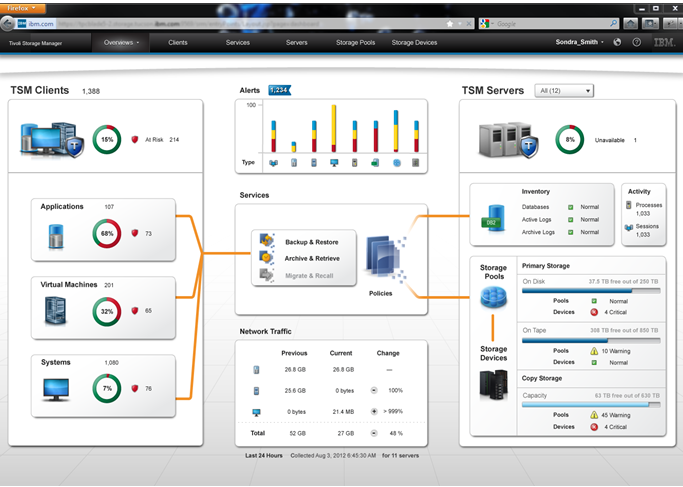Open the All (12) servers dropdown

point(564,91)
